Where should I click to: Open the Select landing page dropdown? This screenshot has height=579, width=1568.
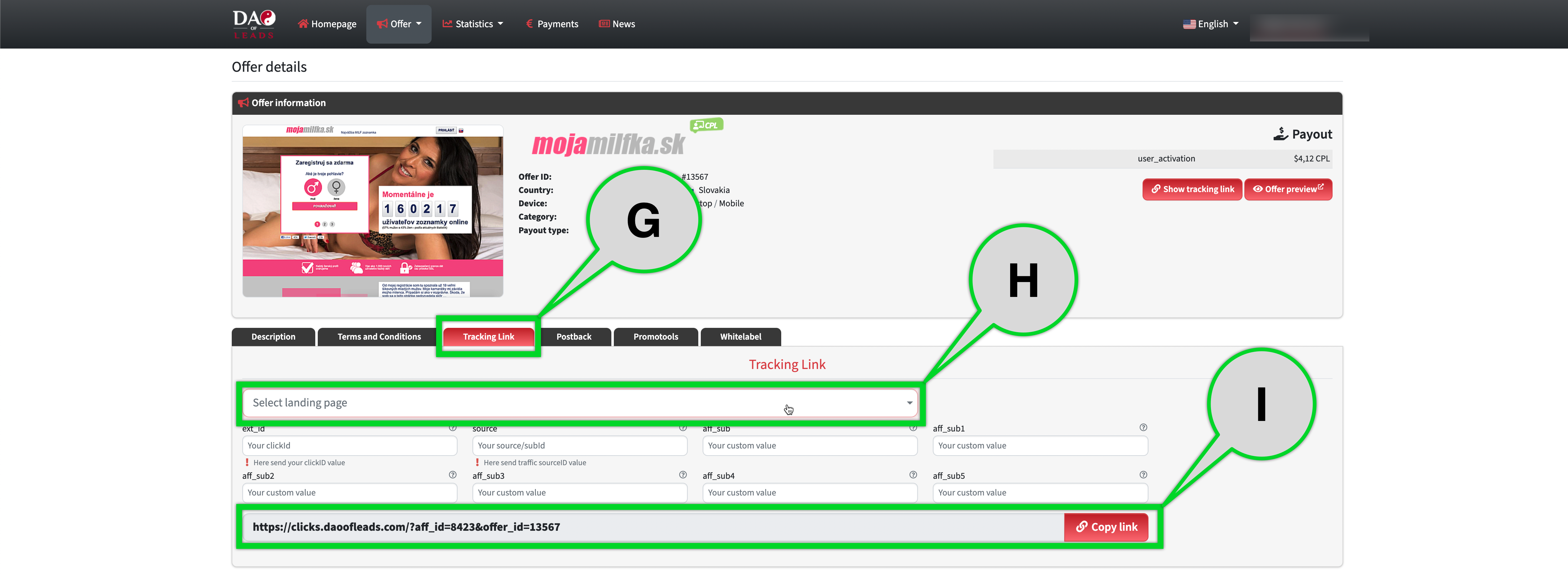[x=579, y=403]
